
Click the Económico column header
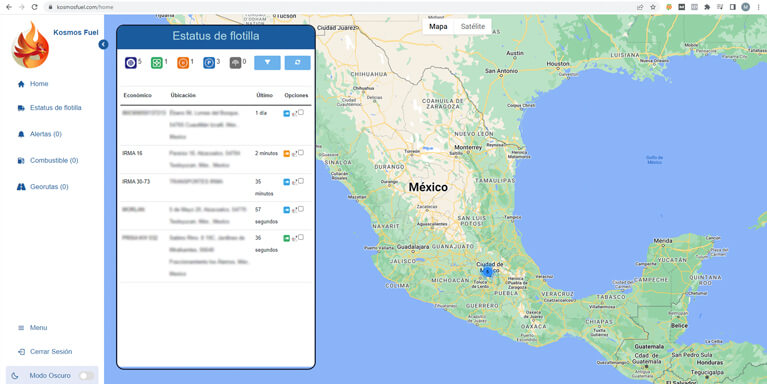[x=137, y=95]
